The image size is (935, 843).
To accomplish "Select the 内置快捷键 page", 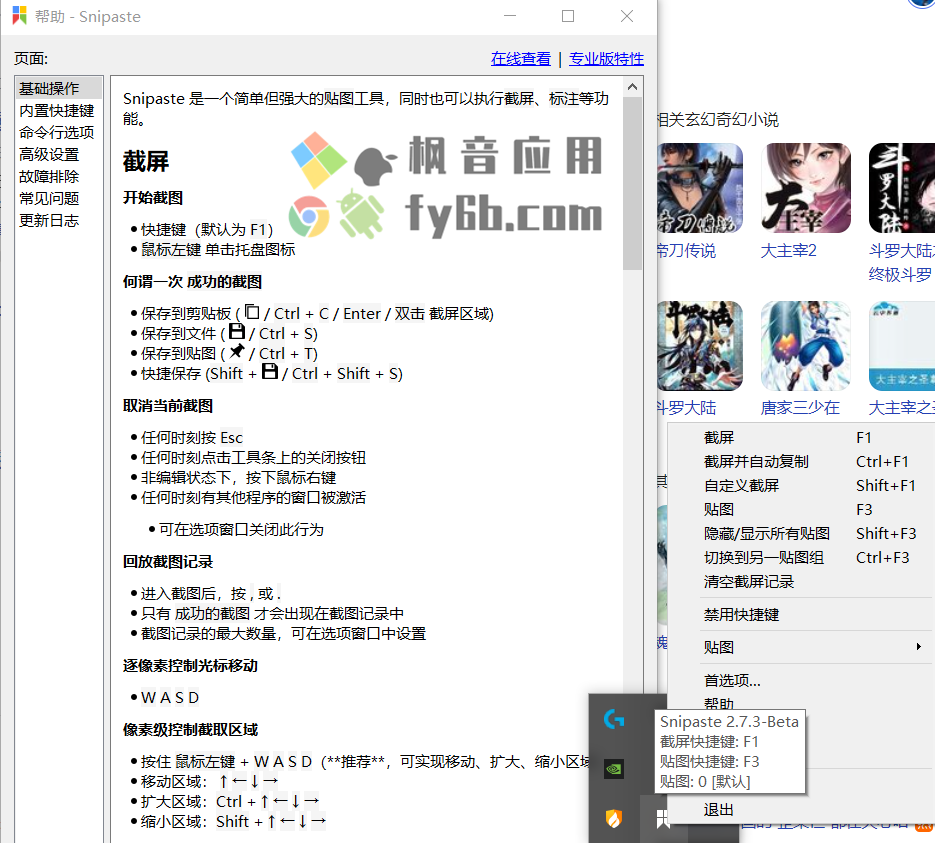I will [x=57, y=111].
